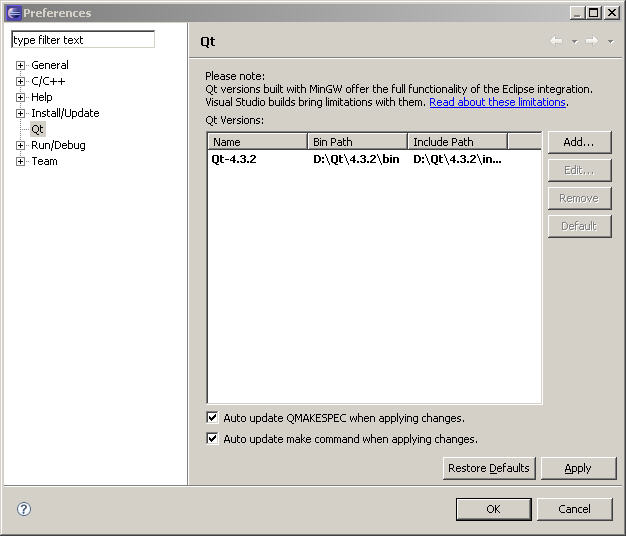Expand the C/C++ tree node
Screen dimensions: 626x536
click(x=20, y=81)
